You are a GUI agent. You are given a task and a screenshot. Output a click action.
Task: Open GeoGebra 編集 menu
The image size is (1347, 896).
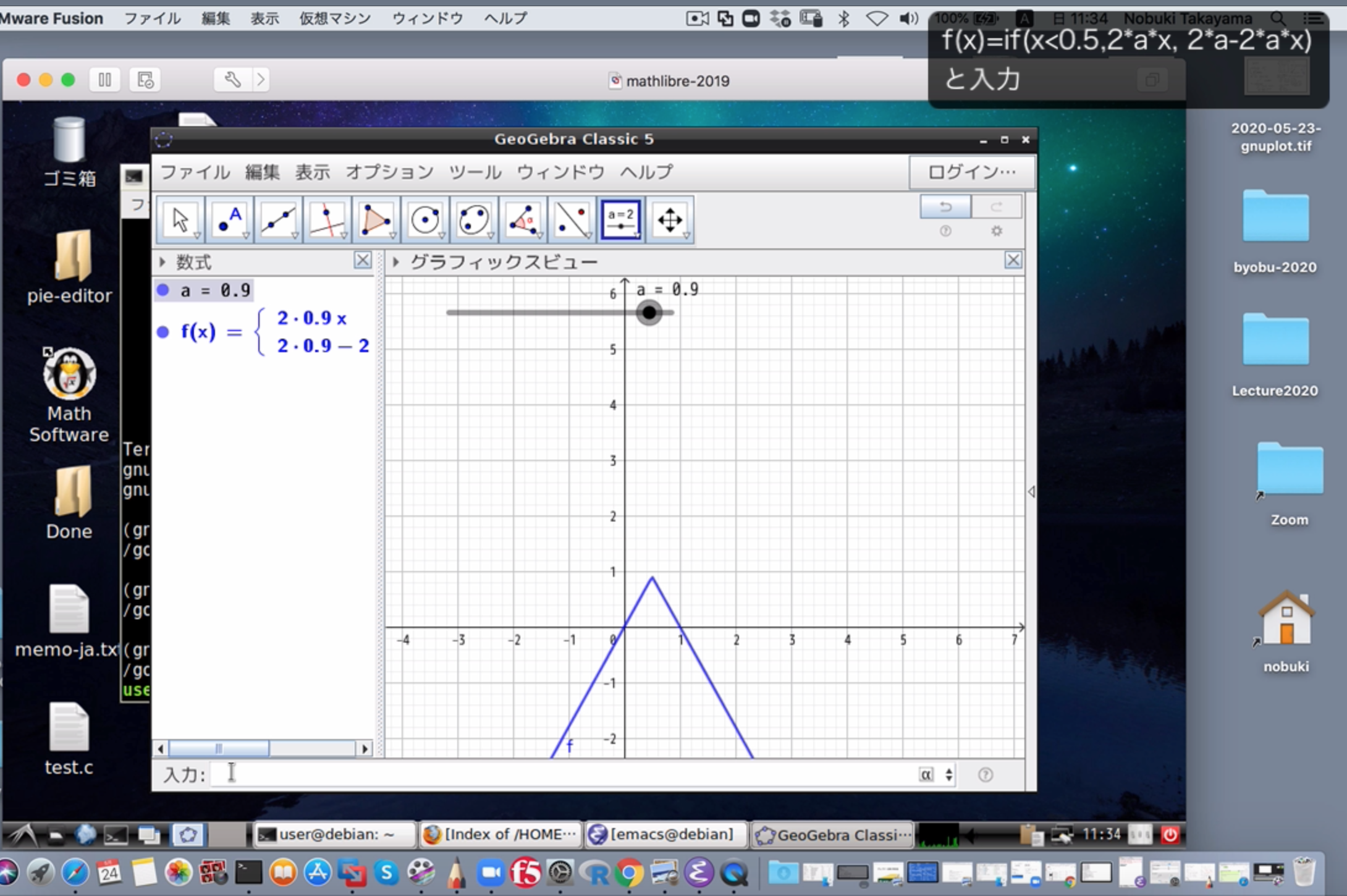coord(262,172)
